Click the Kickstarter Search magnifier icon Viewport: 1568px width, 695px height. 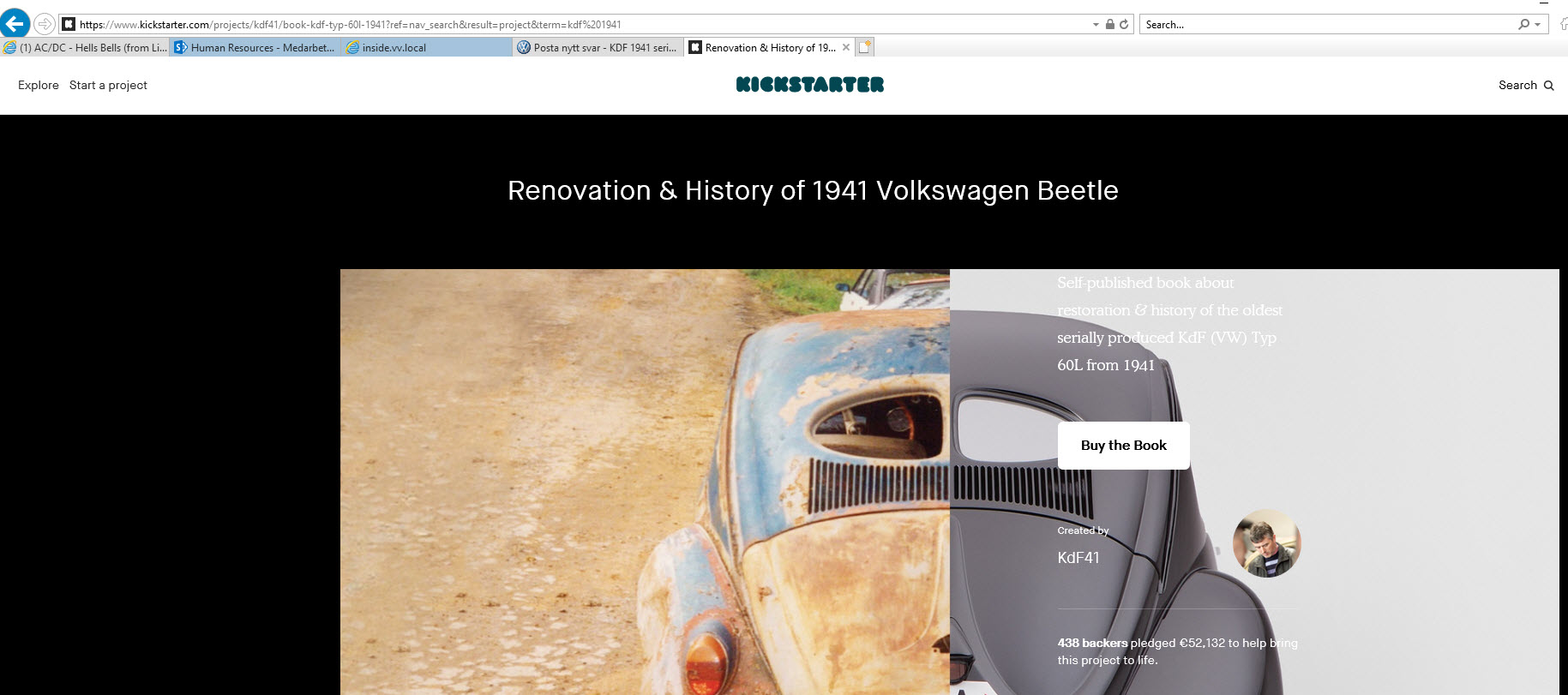pyautogui.click(x=1549, y=86)
